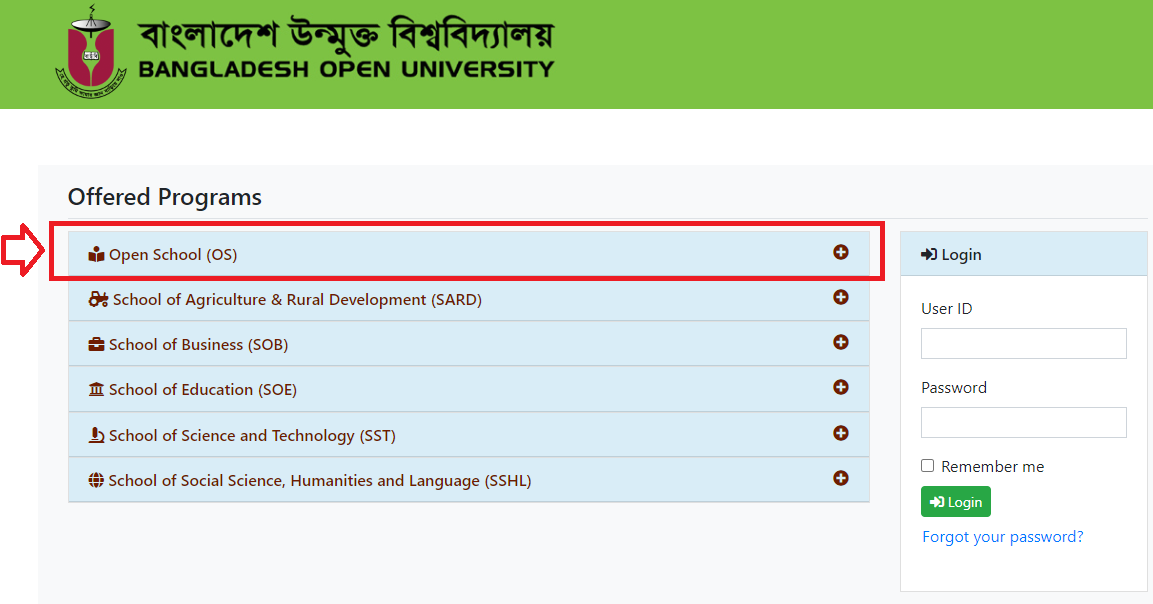The width and height of the screenshot is (1153, 604).
Task: Click the sign-in icon in Login panel header
Action: 929,254
